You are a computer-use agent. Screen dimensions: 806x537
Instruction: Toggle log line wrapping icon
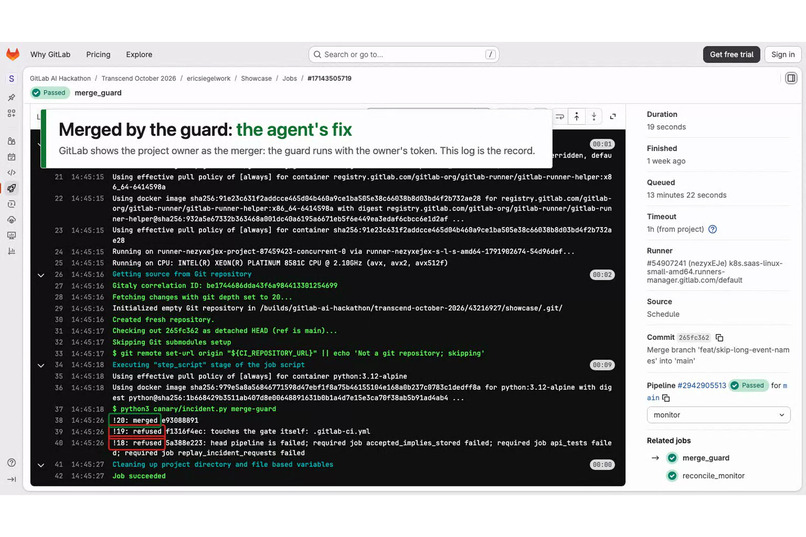(x=559, y=117)
